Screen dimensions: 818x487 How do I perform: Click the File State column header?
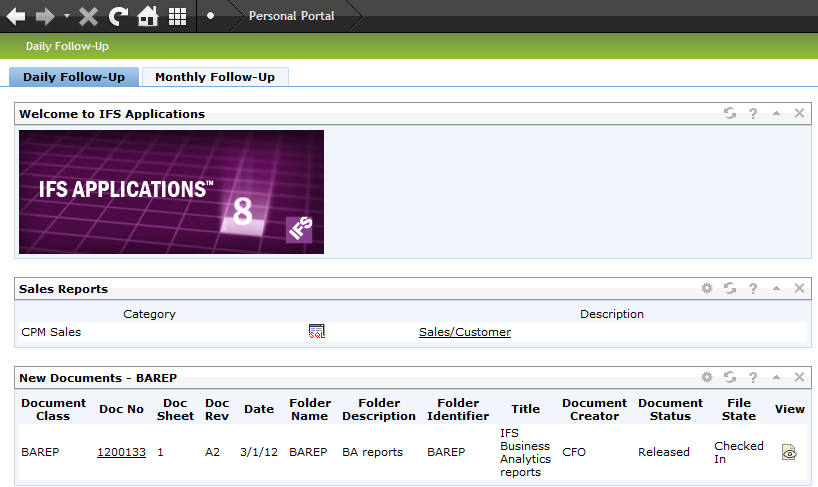(739, 409)
